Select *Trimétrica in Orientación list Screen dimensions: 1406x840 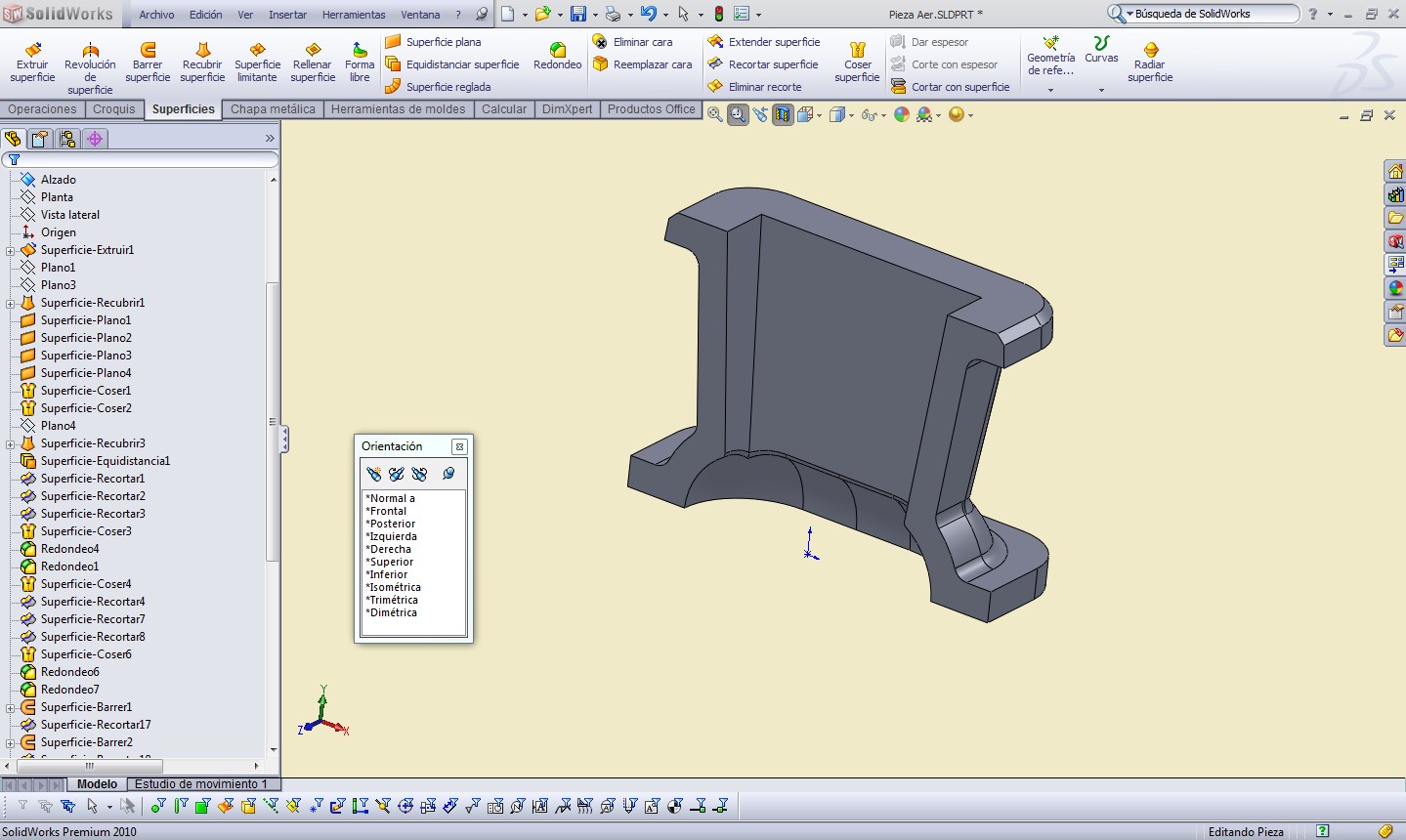pyautogui.click(x=392, y=600)
